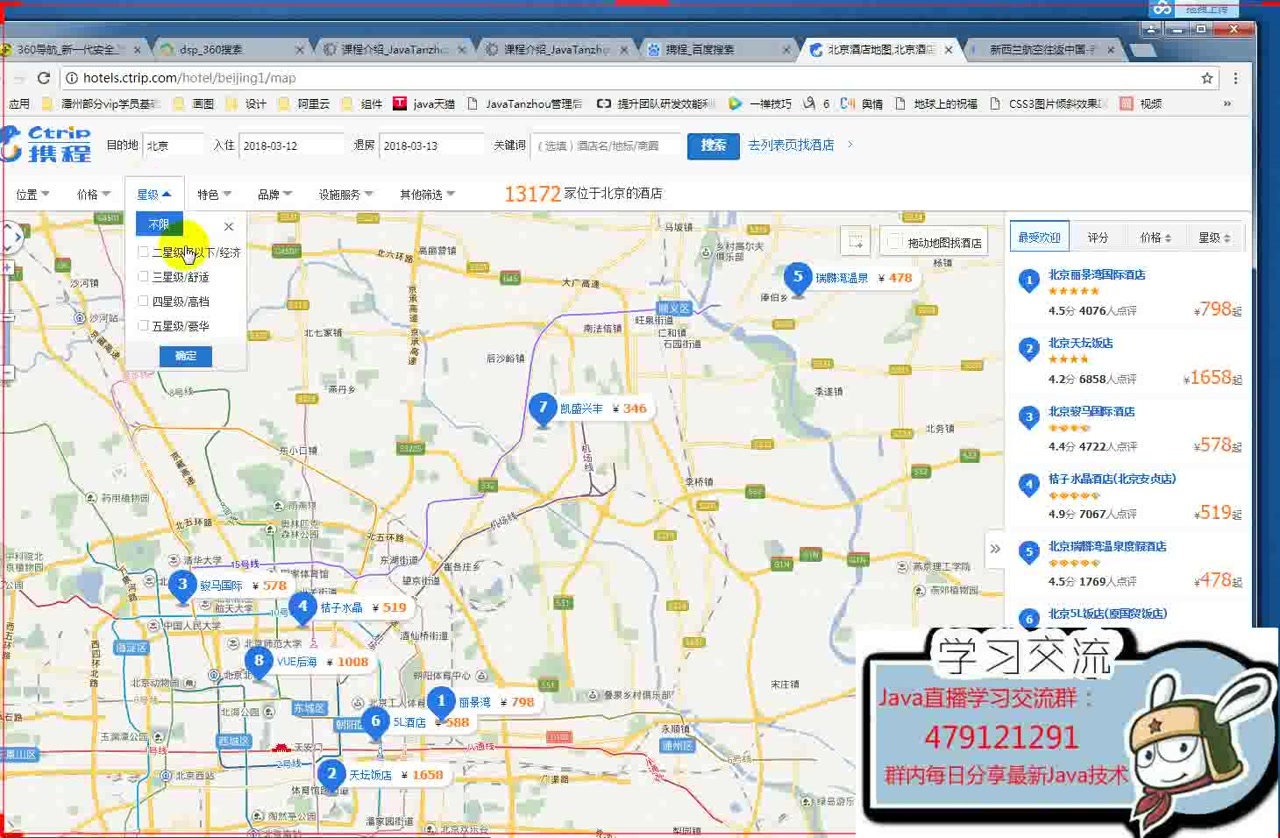Image resolution: width=1280 pixels, height=838 pixels.
Task: Open the 桔子水晶酒店(北京安贞店) listing link
Action: [x=1112, y=479]
